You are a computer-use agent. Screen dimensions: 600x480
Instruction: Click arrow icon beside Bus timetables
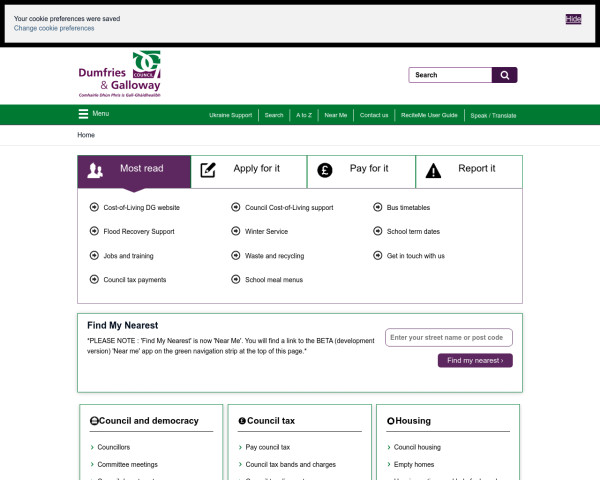coord(378,207)
